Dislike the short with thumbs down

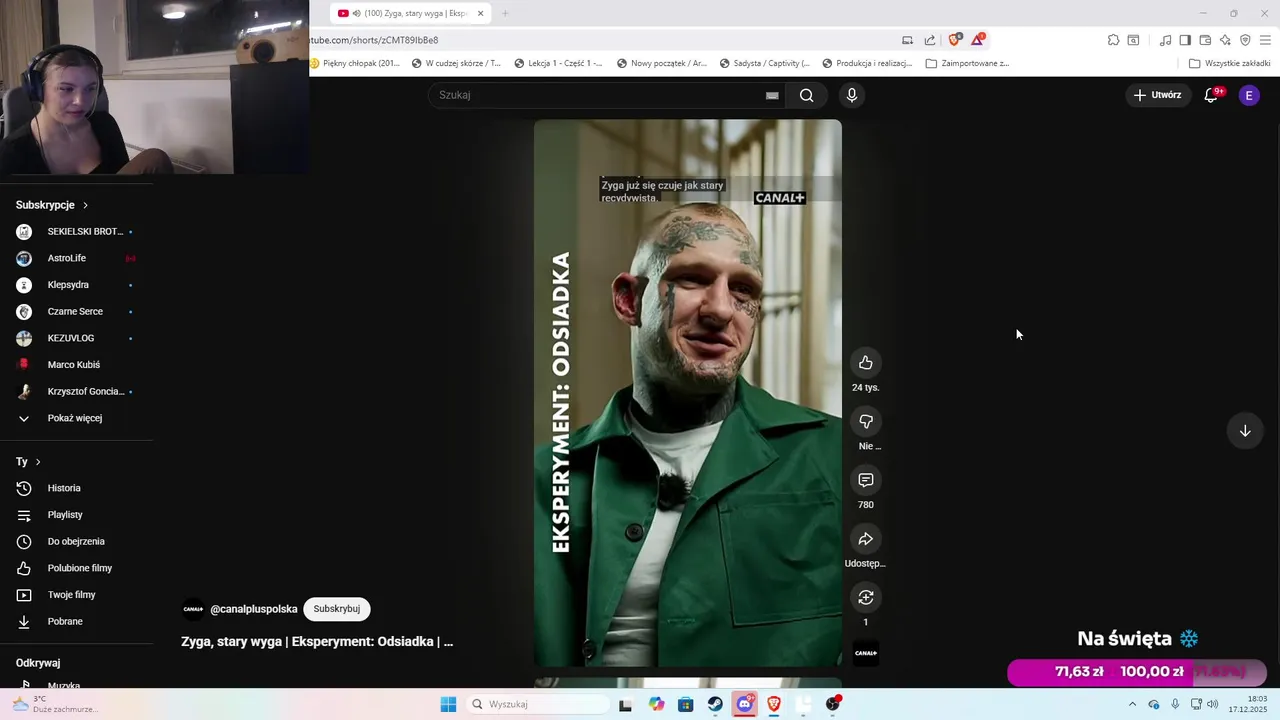pyautogui.click(x=866, y=421)
